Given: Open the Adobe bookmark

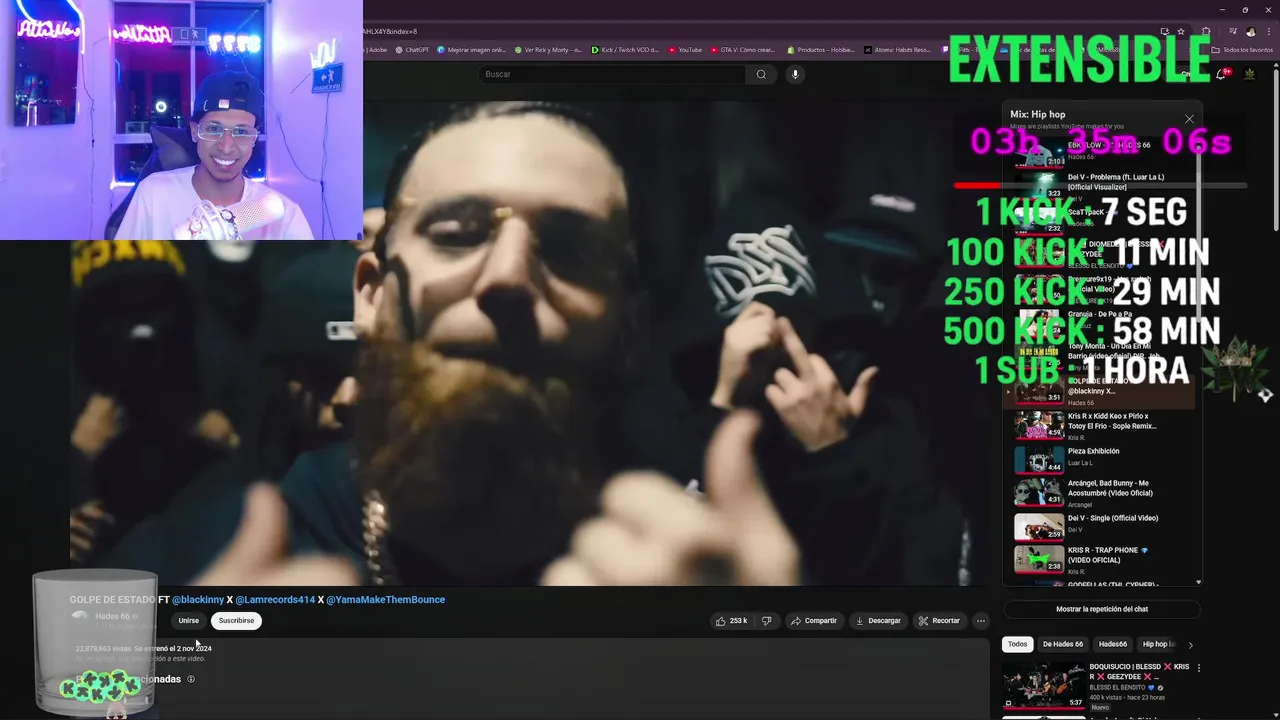Looking at the screenshot, I should 377,49.
